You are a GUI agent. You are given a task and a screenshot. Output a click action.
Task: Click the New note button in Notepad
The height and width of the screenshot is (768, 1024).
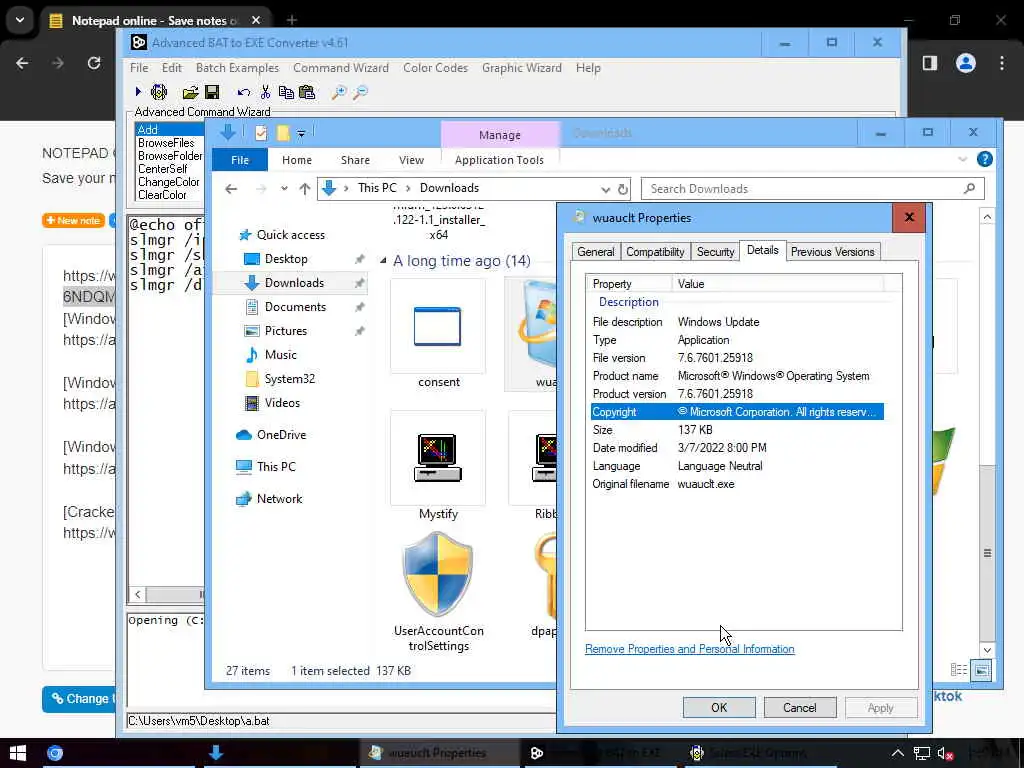click(73, 221)
